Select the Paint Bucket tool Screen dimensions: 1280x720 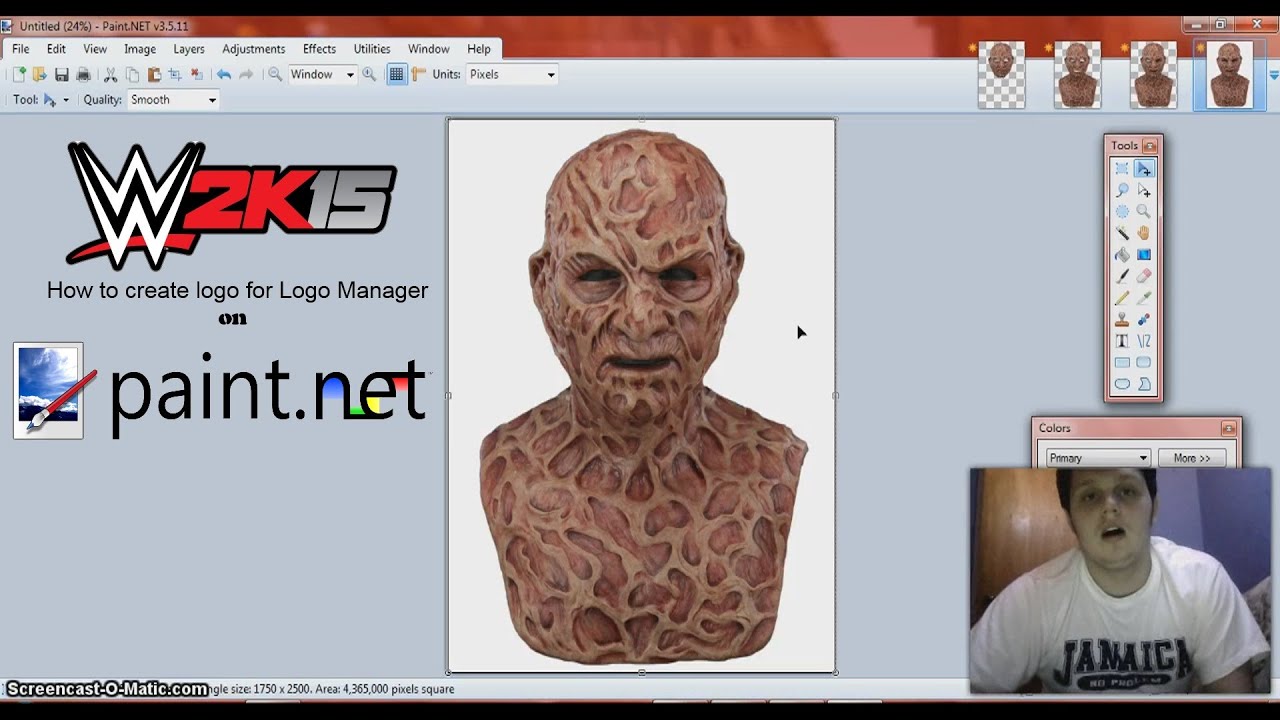pyautogui.click(x=1122, y=255)
